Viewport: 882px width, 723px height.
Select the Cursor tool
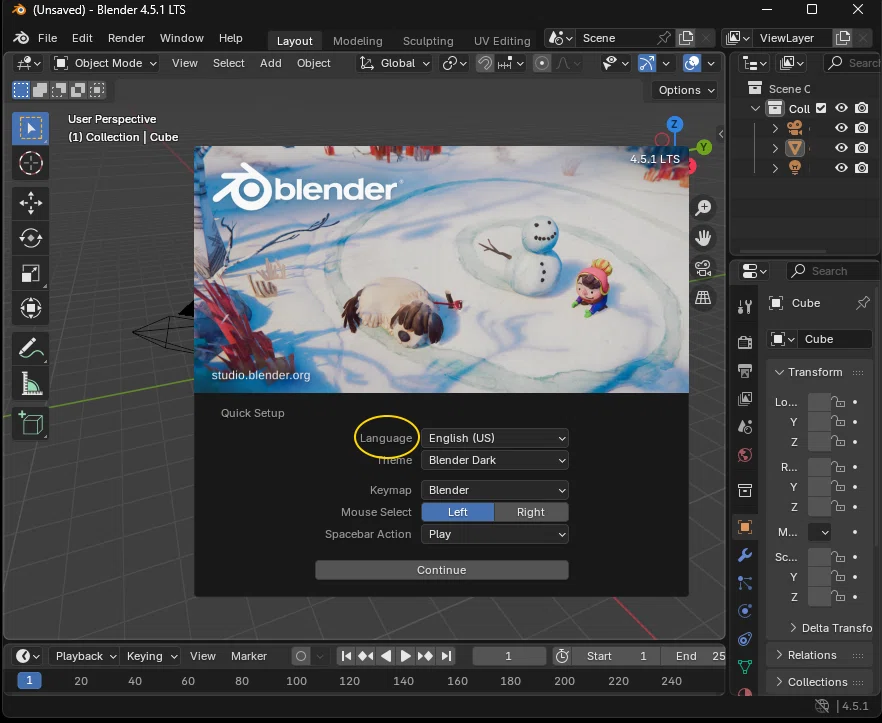tap(30, 163)
